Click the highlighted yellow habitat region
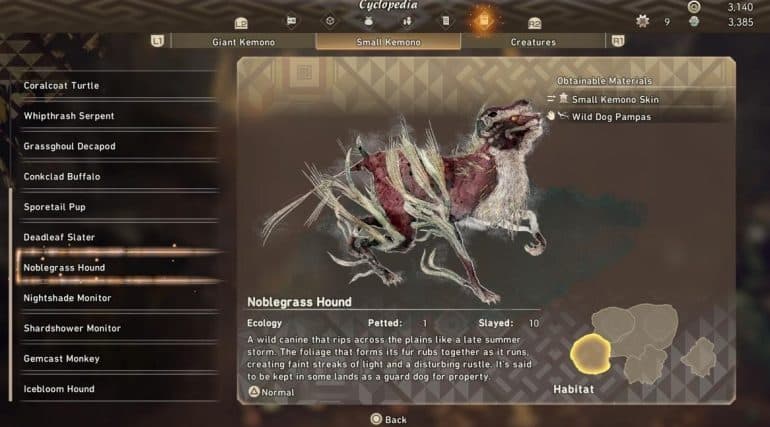 [x=590, y=353]
